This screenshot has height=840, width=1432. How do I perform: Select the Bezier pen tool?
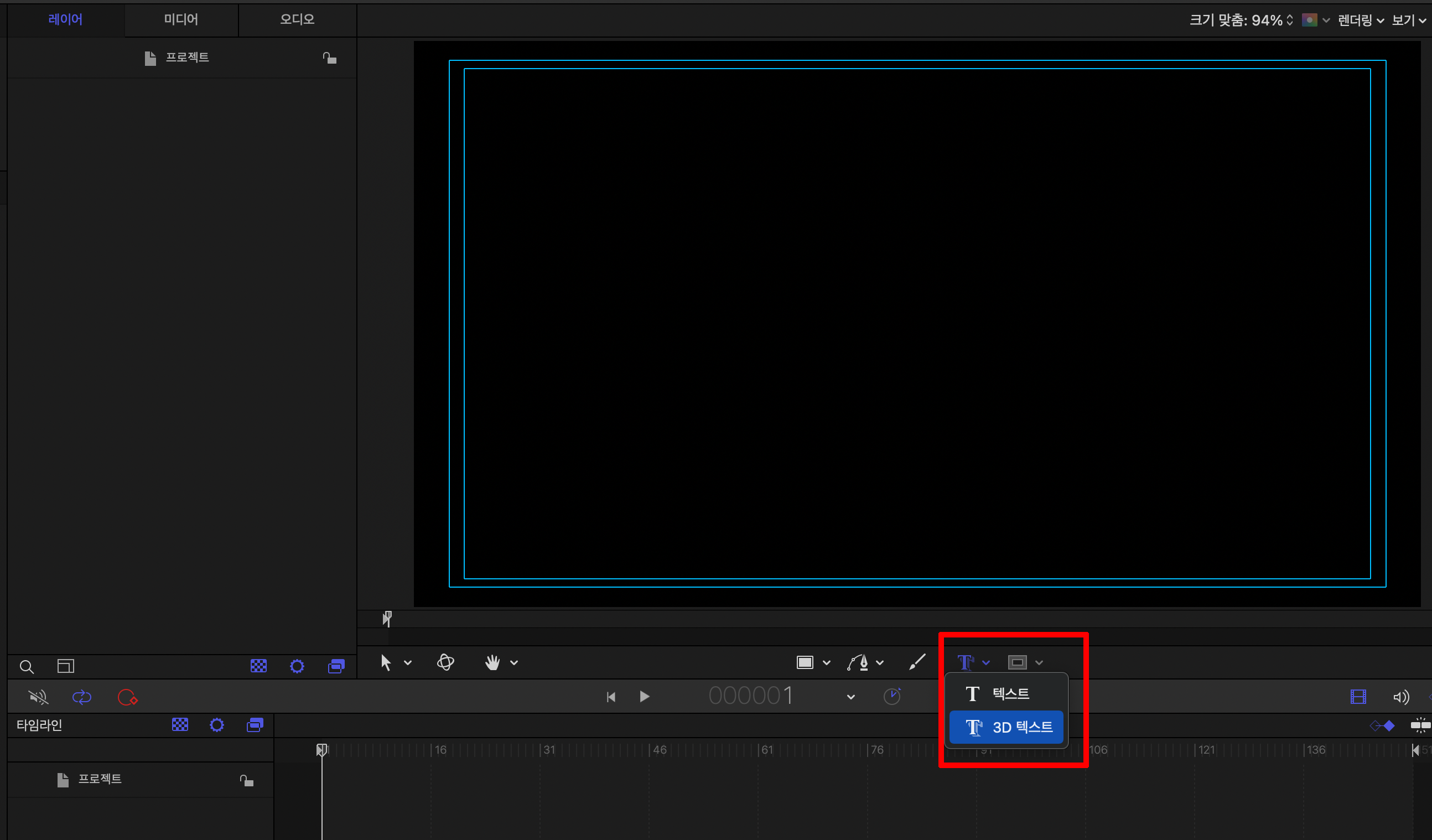pos(858,663)
